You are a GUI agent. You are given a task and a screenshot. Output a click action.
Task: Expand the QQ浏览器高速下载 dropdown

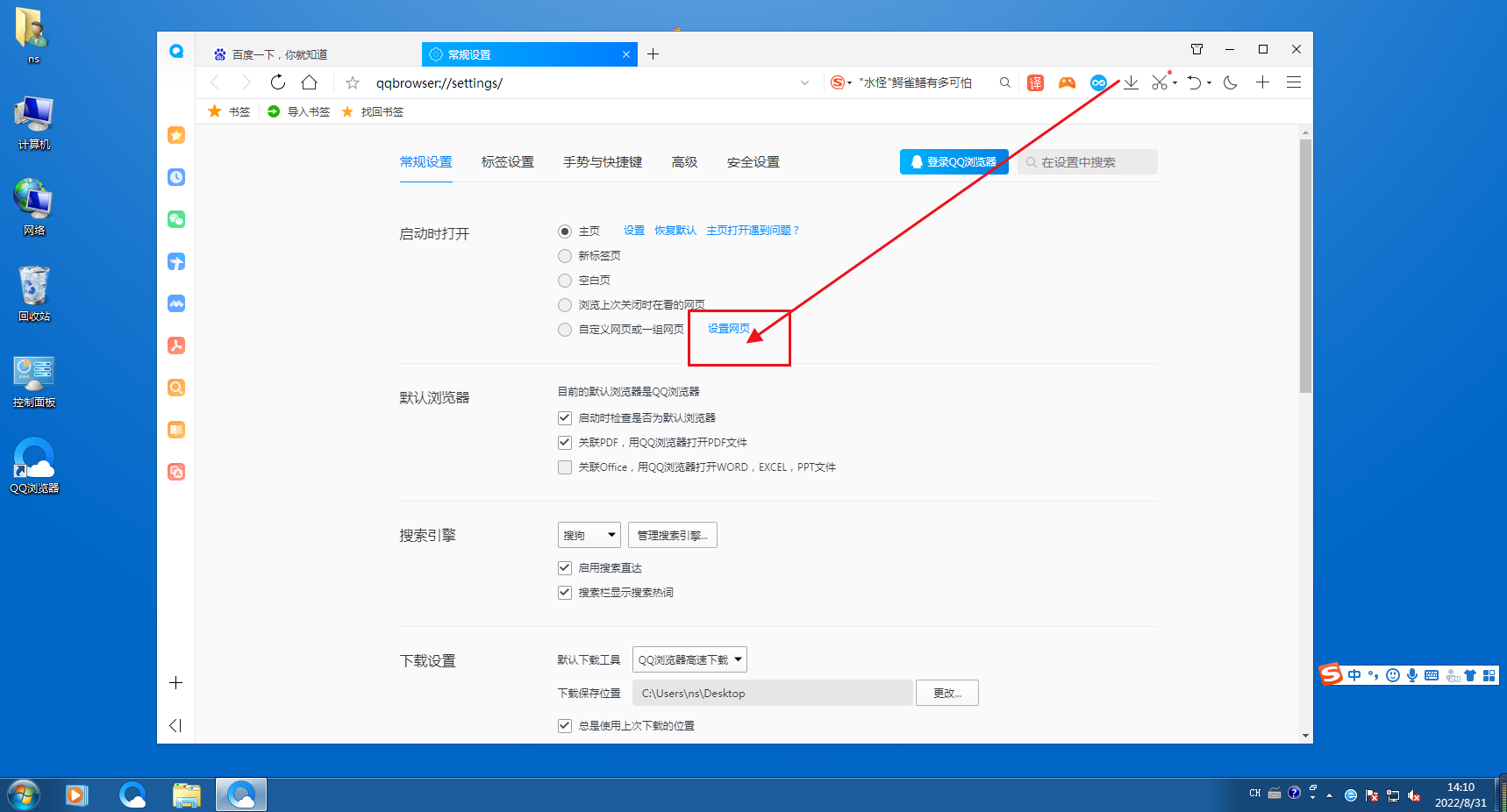(689, 659)
